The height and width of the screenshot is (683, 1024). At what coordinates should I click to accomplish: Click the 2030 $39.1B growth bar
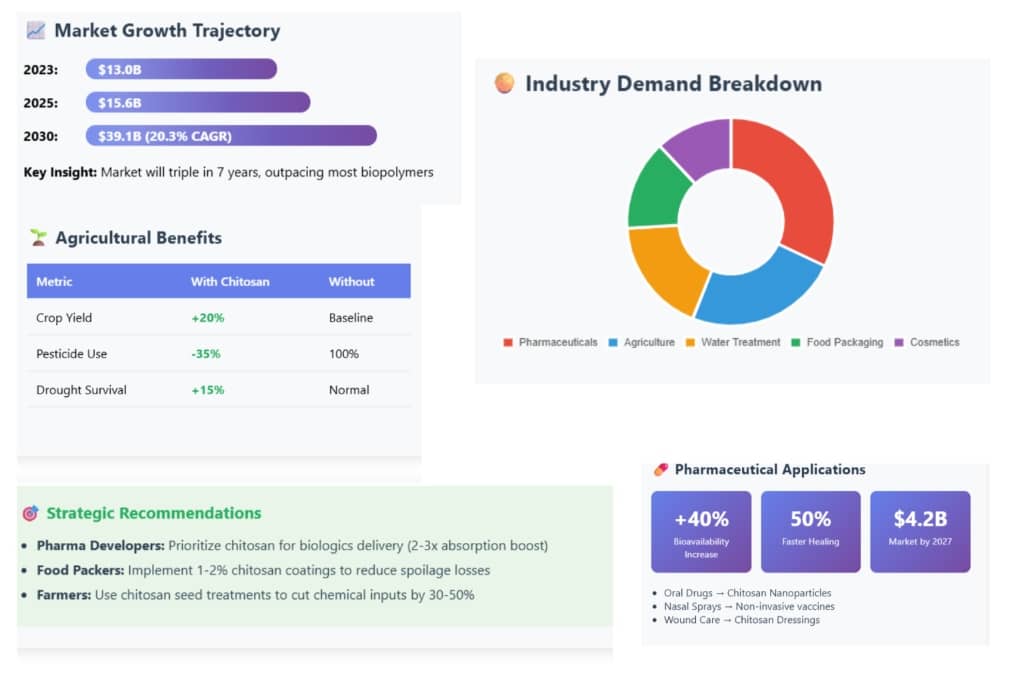point(230,136)
